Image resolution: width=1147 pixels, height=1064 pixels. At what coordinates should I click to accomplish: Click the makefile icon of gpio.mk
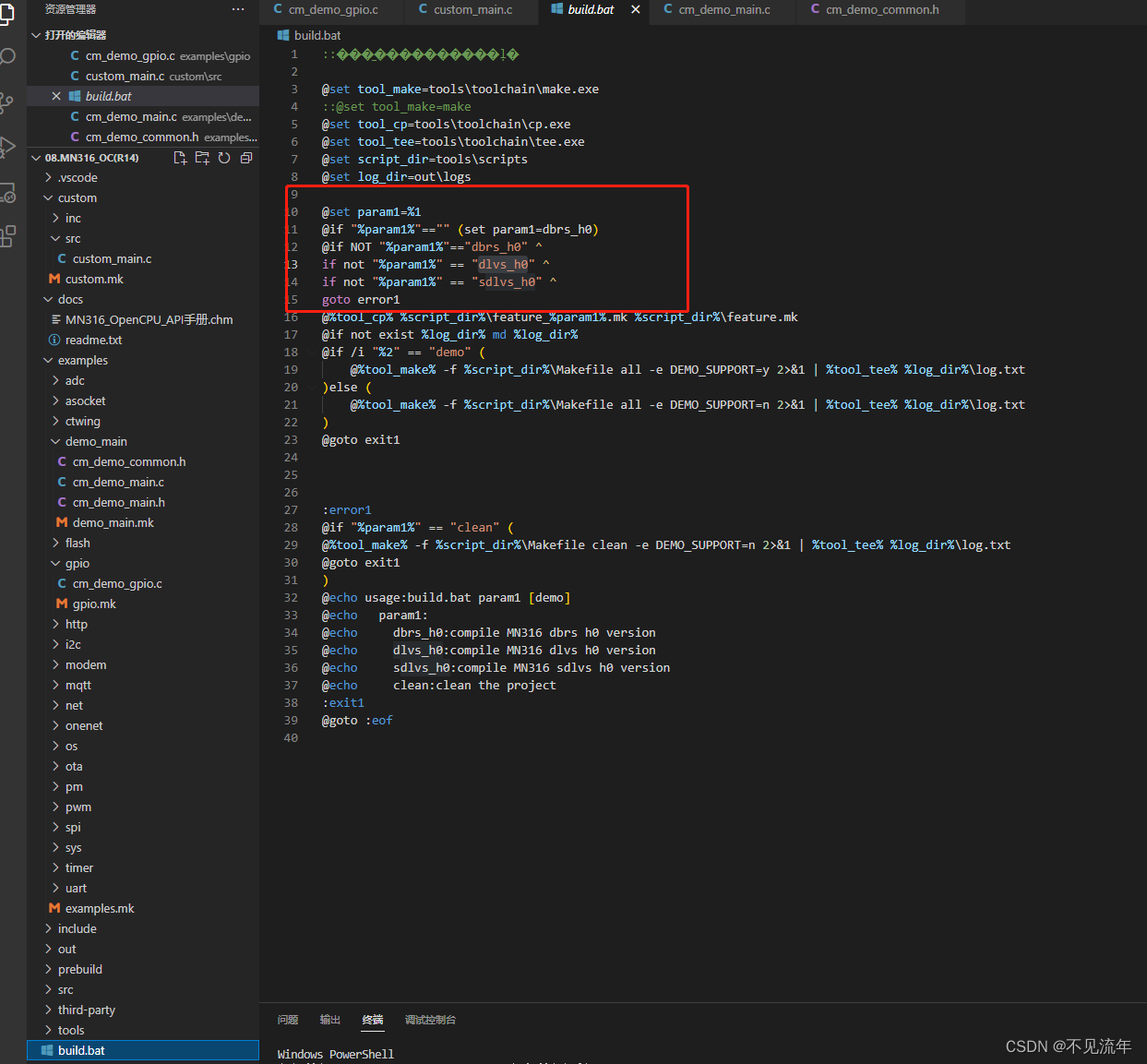(62, 604)
